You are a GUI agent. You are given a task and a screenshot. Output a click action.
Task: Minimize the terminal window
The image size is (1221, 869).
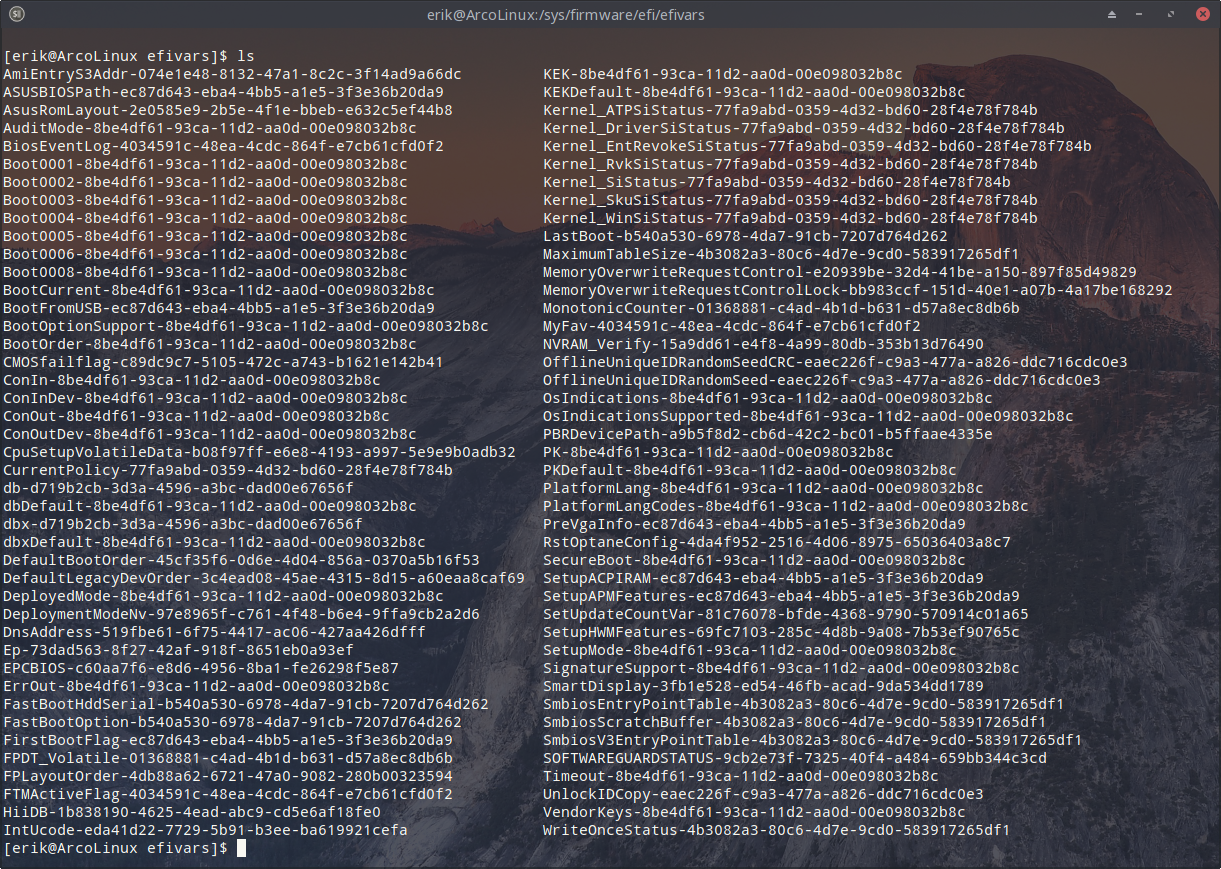tap(1141, 15)
